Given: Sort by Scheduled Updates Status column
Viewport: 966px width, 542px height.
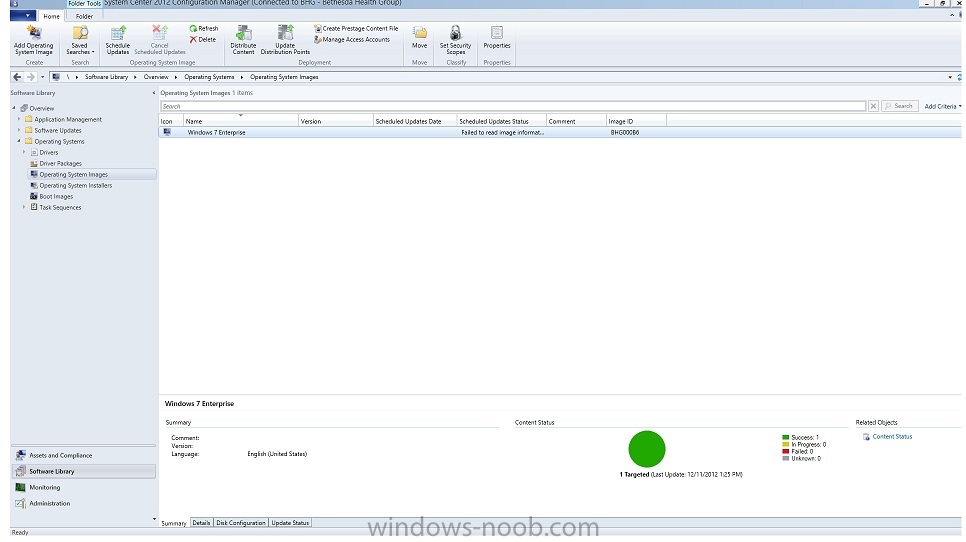Looking at the screenshot, I should coord(501,121).
